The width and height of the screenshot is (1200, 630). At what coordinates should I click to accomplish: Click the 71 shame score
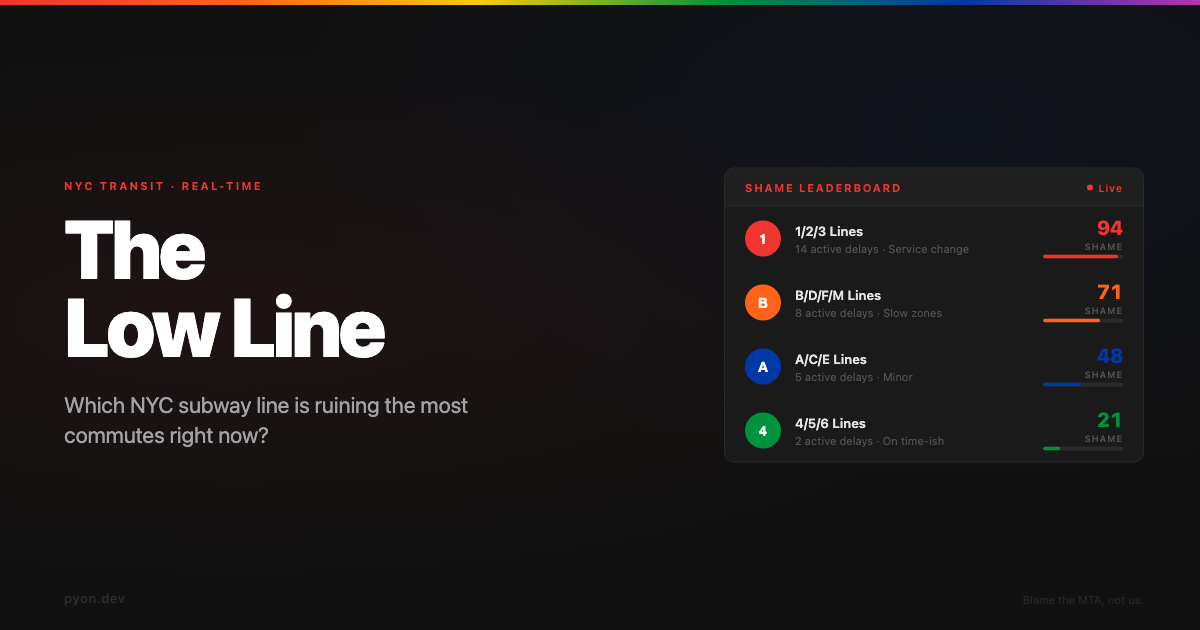click(x=1109, y=292)
